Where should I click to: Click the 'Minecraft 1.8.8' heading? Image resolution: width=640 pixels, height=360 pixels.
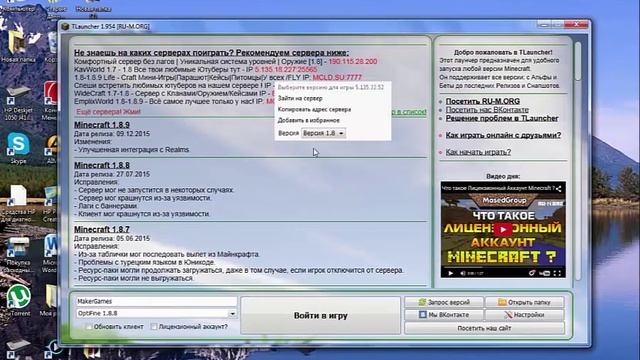click(102, 165)
